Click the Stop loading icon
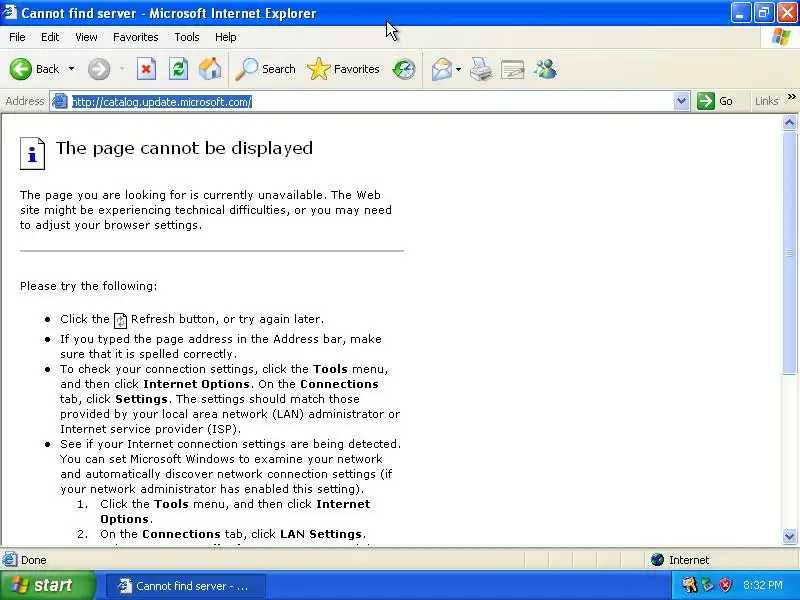Image resolution: width=800 pixels, height=600 pixels. click(146, 69)
